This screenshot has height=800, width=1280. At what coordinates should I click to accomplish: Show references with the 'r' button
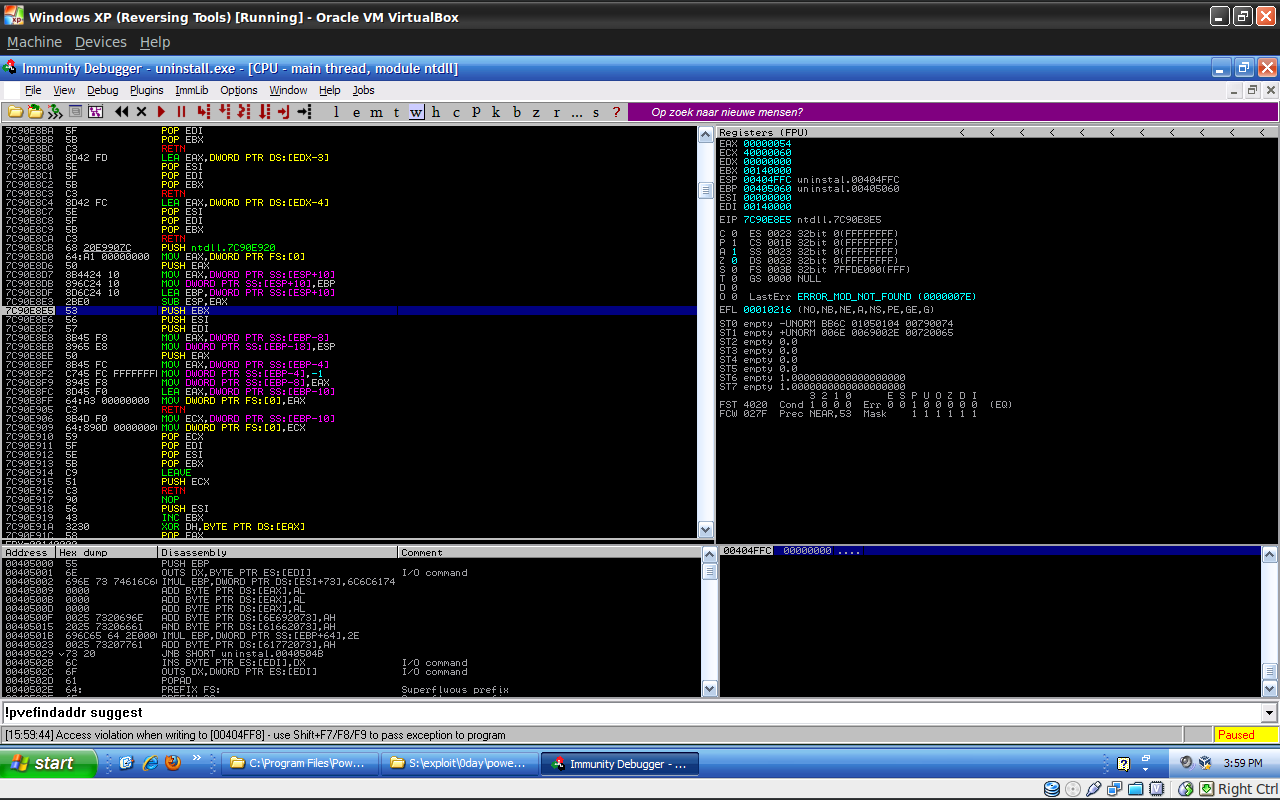tap(556, 112)
